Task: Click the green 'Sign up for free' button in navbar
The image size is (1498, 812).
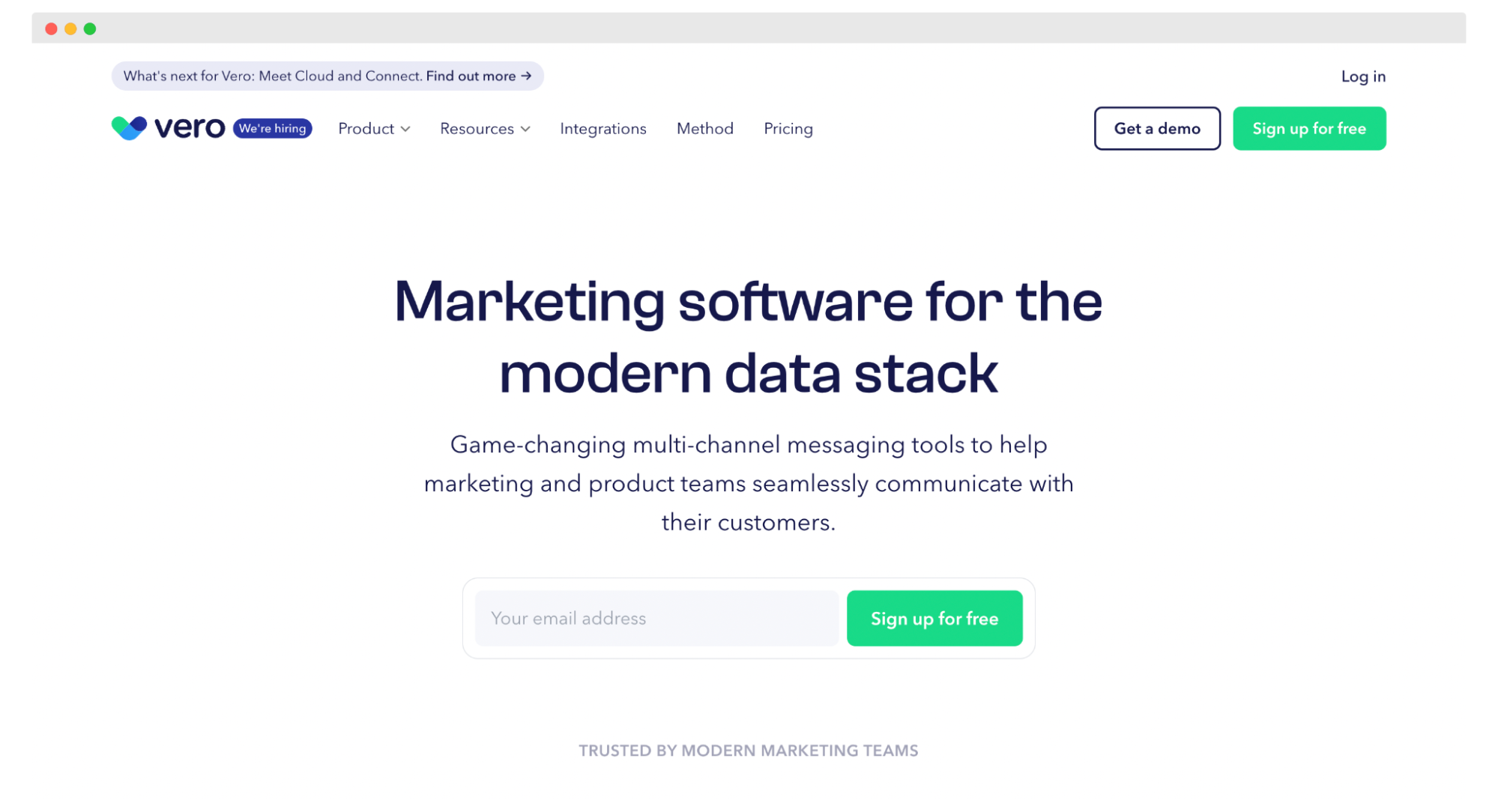Action: coord(1310,128)
